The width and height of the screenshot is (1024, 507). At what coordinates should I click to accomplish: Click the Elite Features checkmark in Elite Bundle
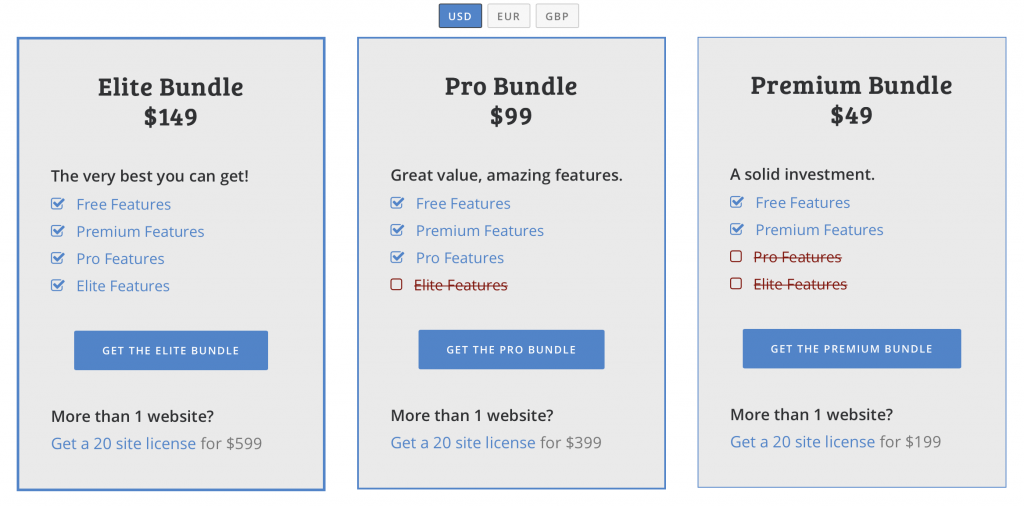coord(58,286)
